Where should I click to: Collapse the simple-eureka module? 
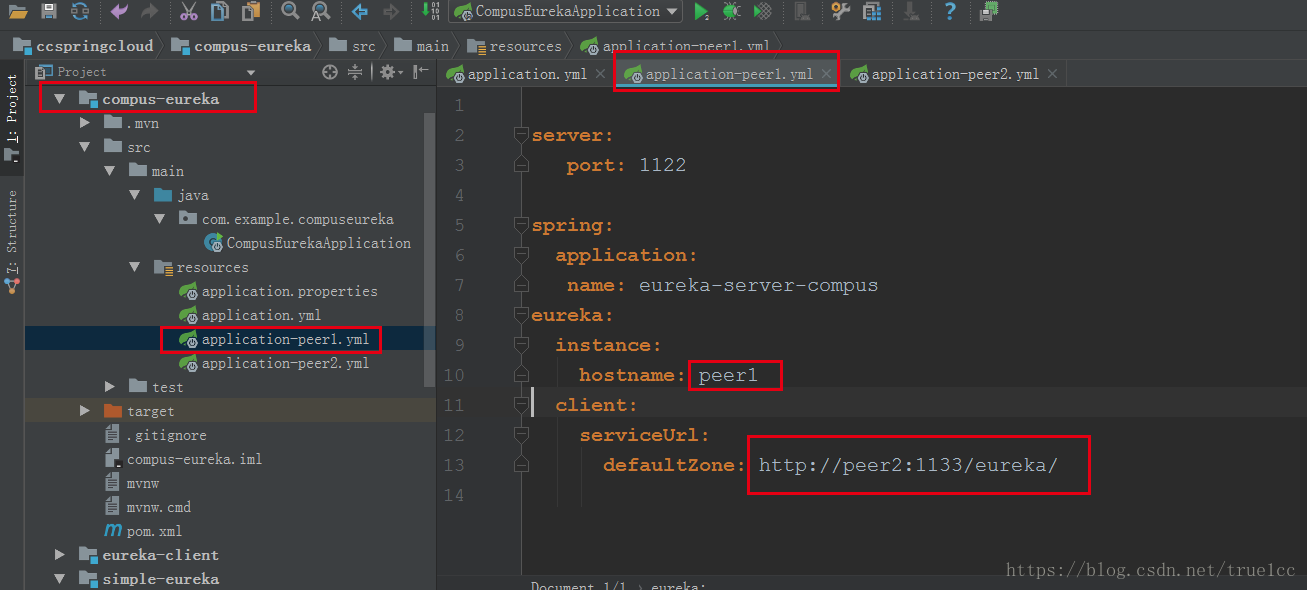point(60,579)
